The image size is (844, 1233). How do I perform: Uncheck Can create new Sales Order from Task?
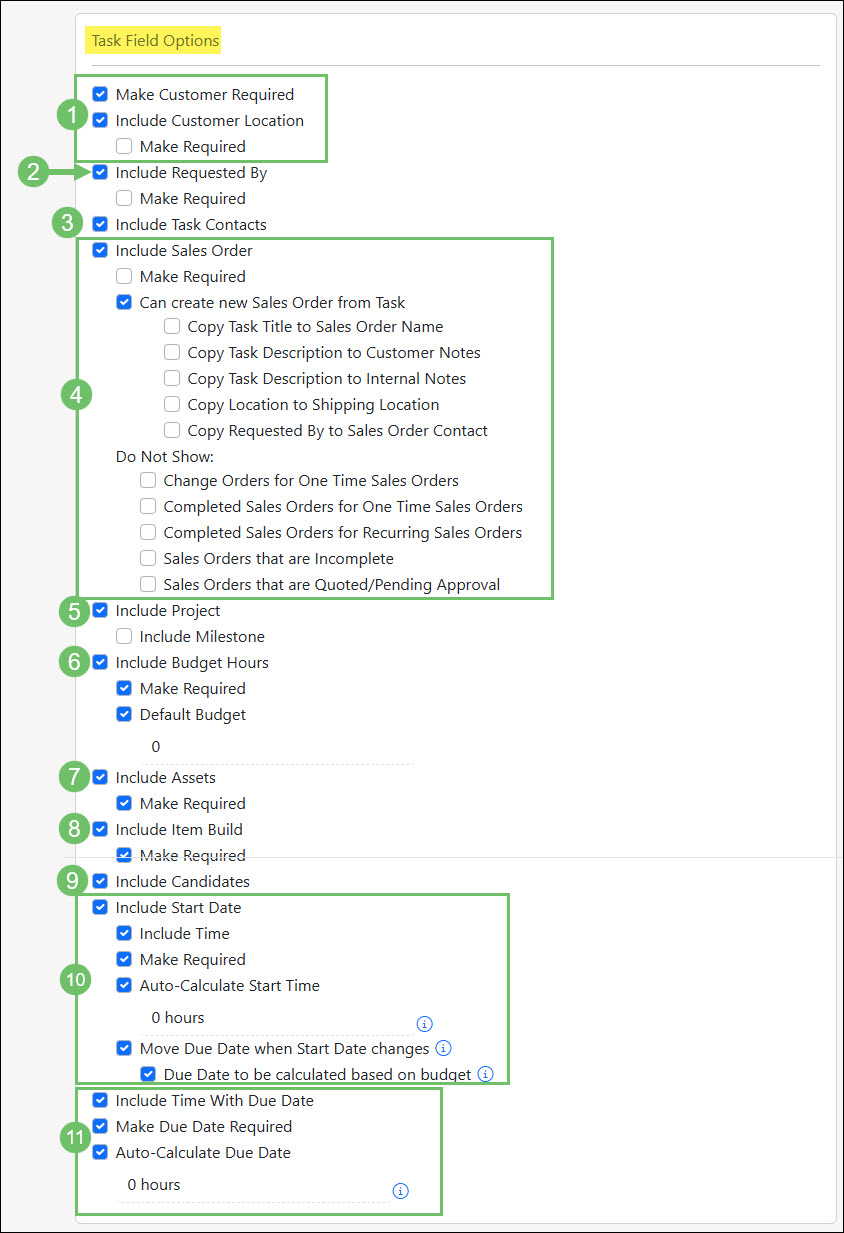click(124, 302)
